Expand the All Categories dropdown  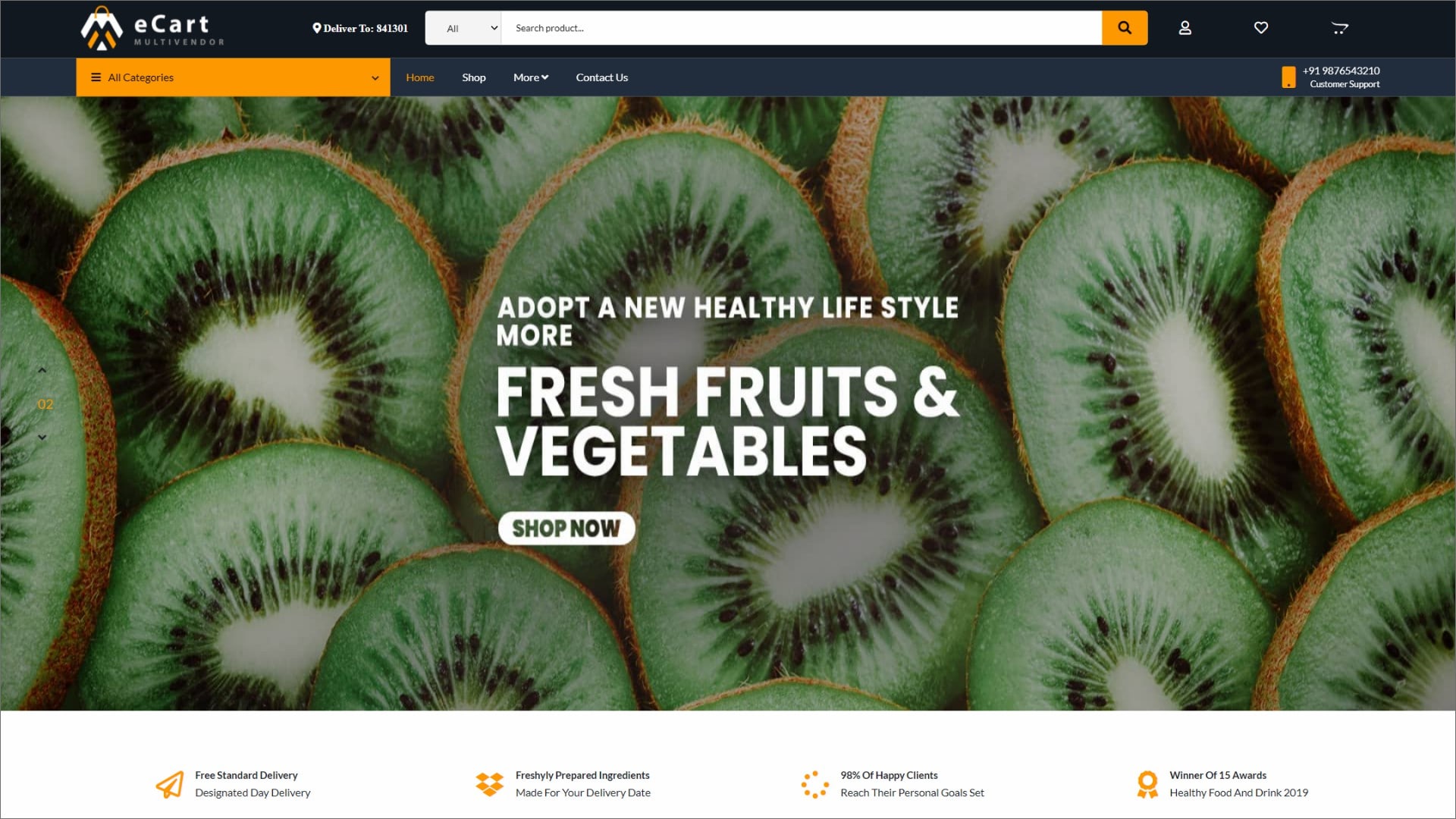click(233, 77)
